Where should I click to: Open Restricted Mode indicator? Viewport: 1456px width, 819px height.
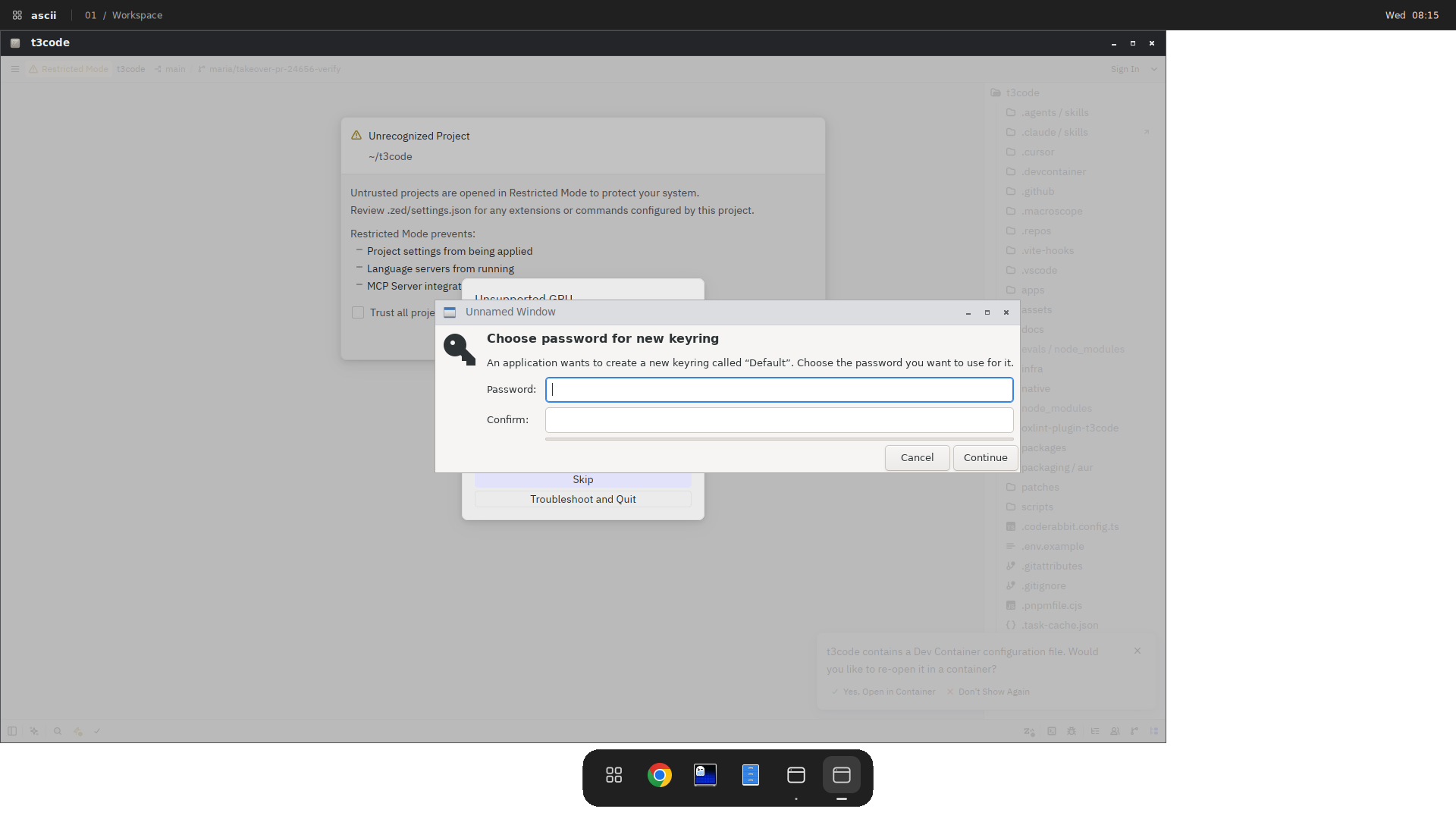68,69
